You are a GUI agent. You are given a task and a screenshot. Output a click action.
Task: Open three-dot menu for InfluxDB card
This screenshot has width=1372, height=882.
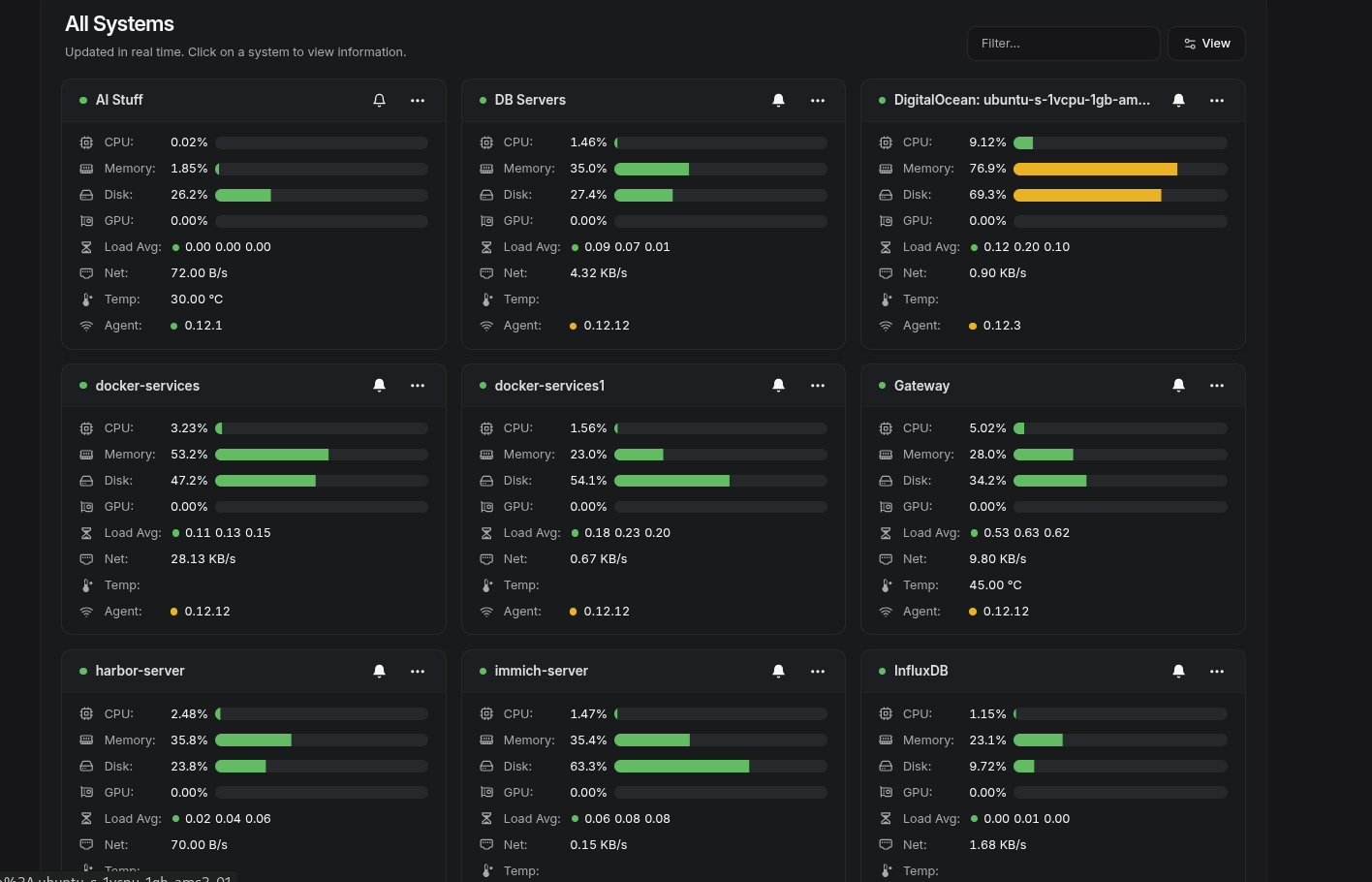click(1217, 671)
